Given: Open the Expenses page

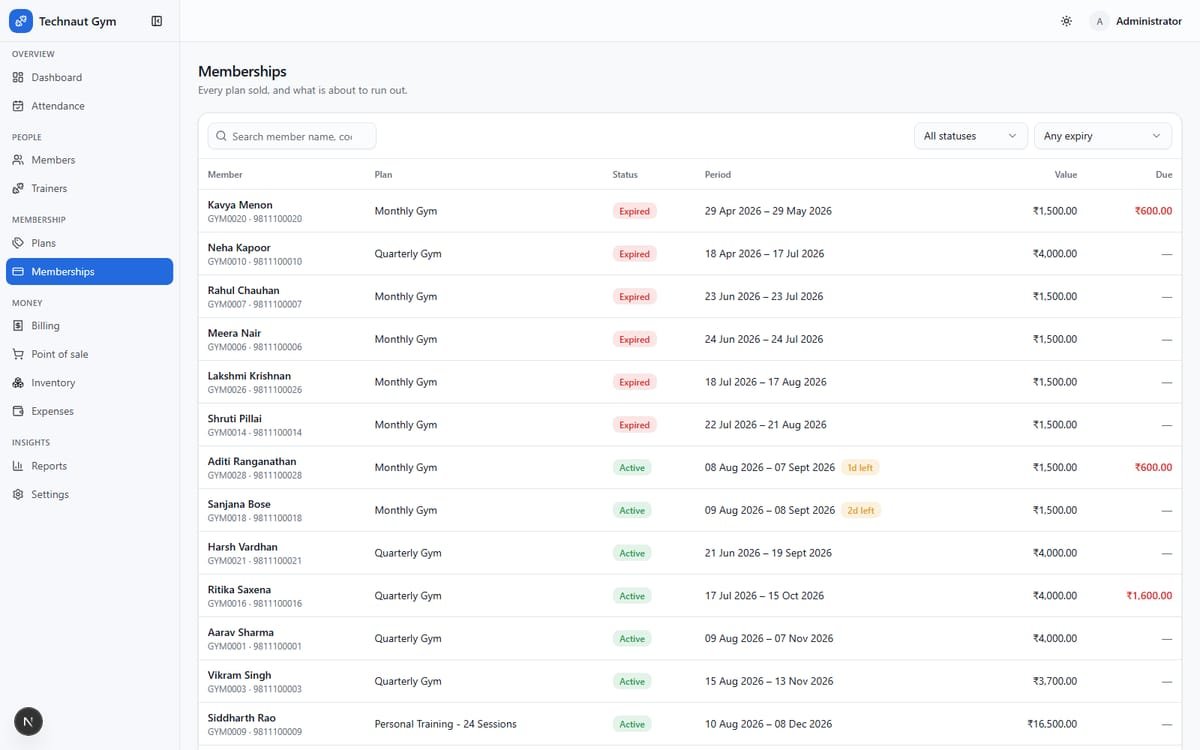Looking at the screenshot, I should (89, 411).
